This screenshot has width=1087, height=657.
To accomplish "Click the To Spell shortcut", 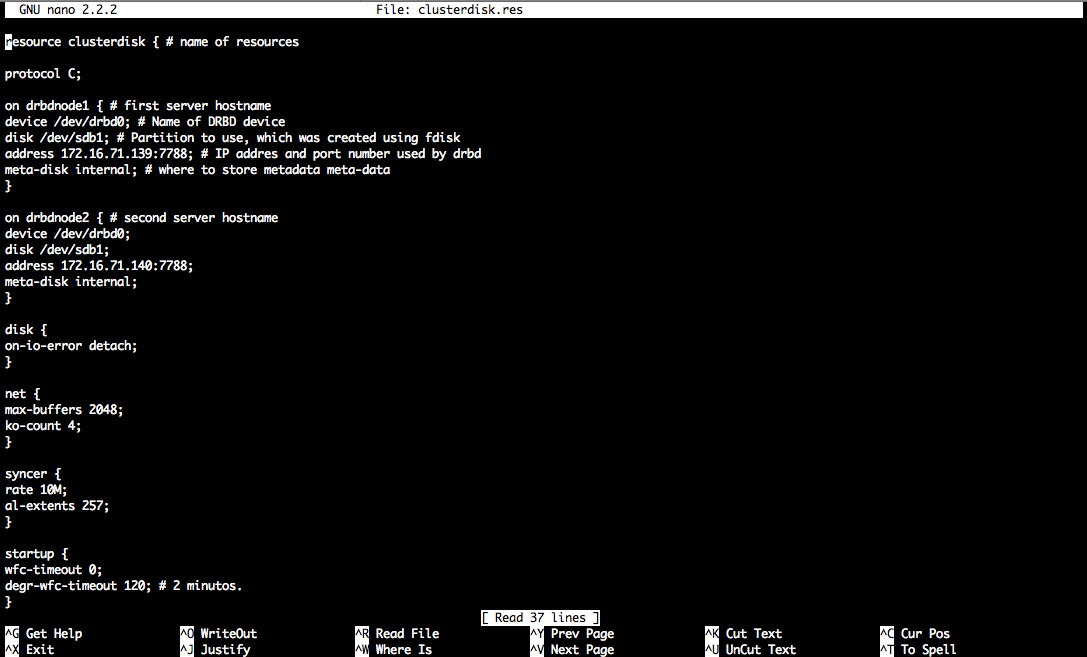I will pyautogui.click(x=919, y=649).
